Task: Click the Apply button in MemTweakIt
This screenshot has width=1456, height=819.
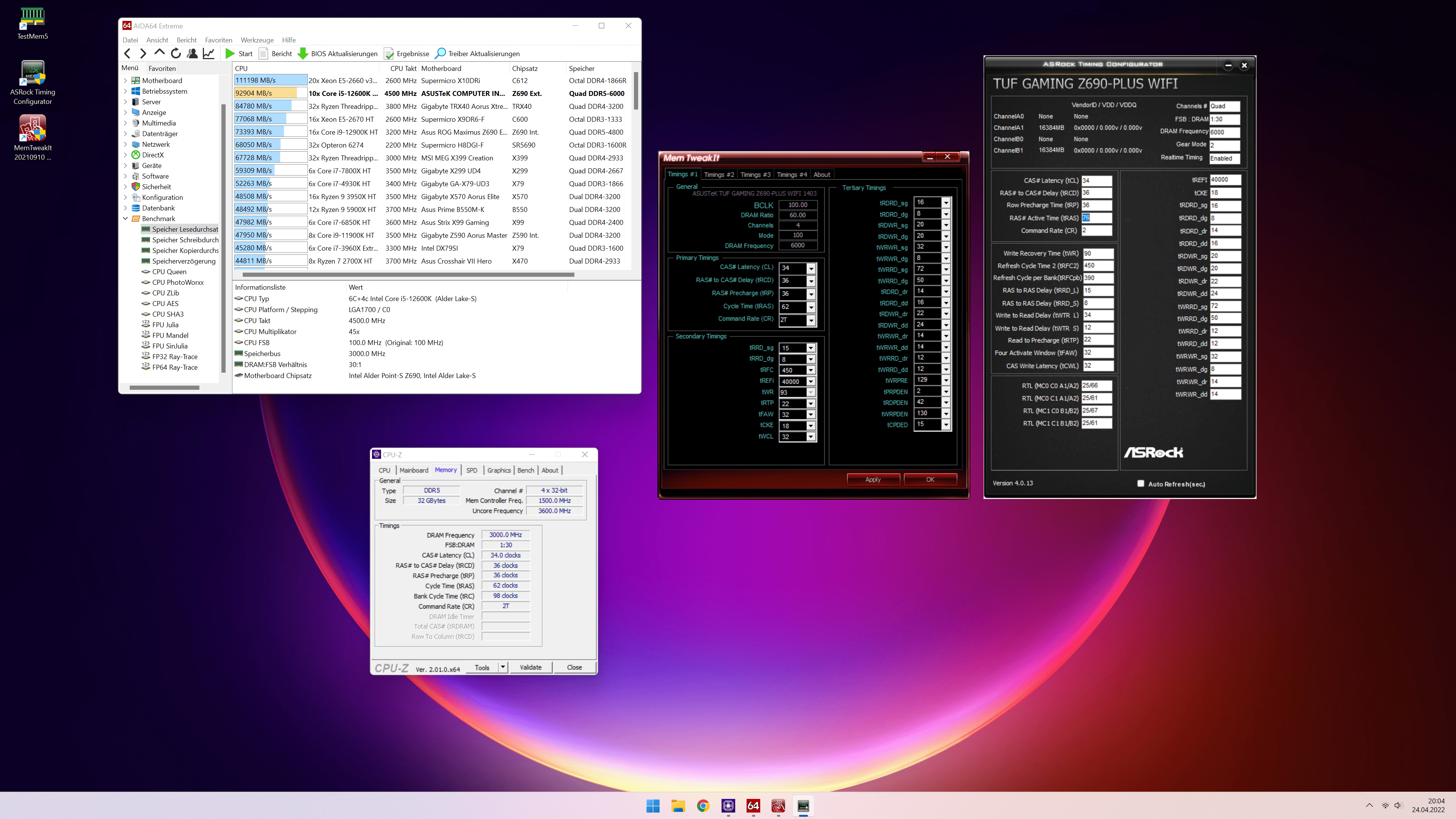Action: (873, 479)
